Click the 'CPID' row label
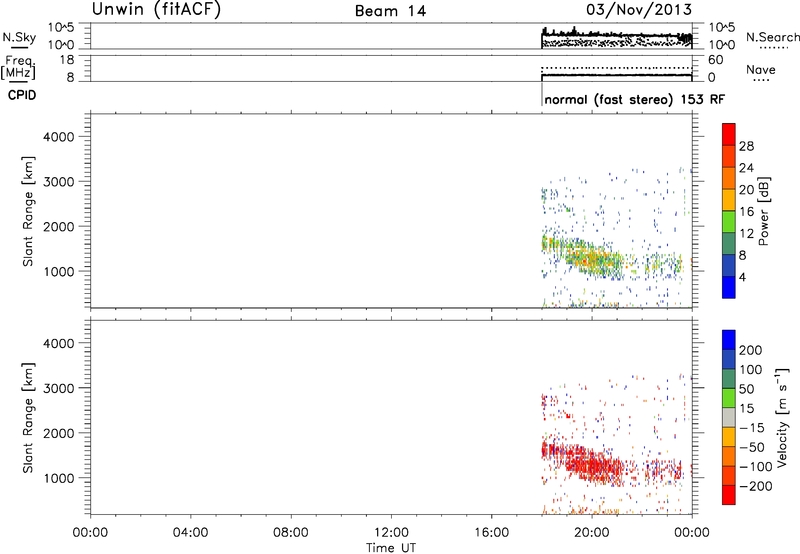 pyautogui.click(x=22, y=95)
